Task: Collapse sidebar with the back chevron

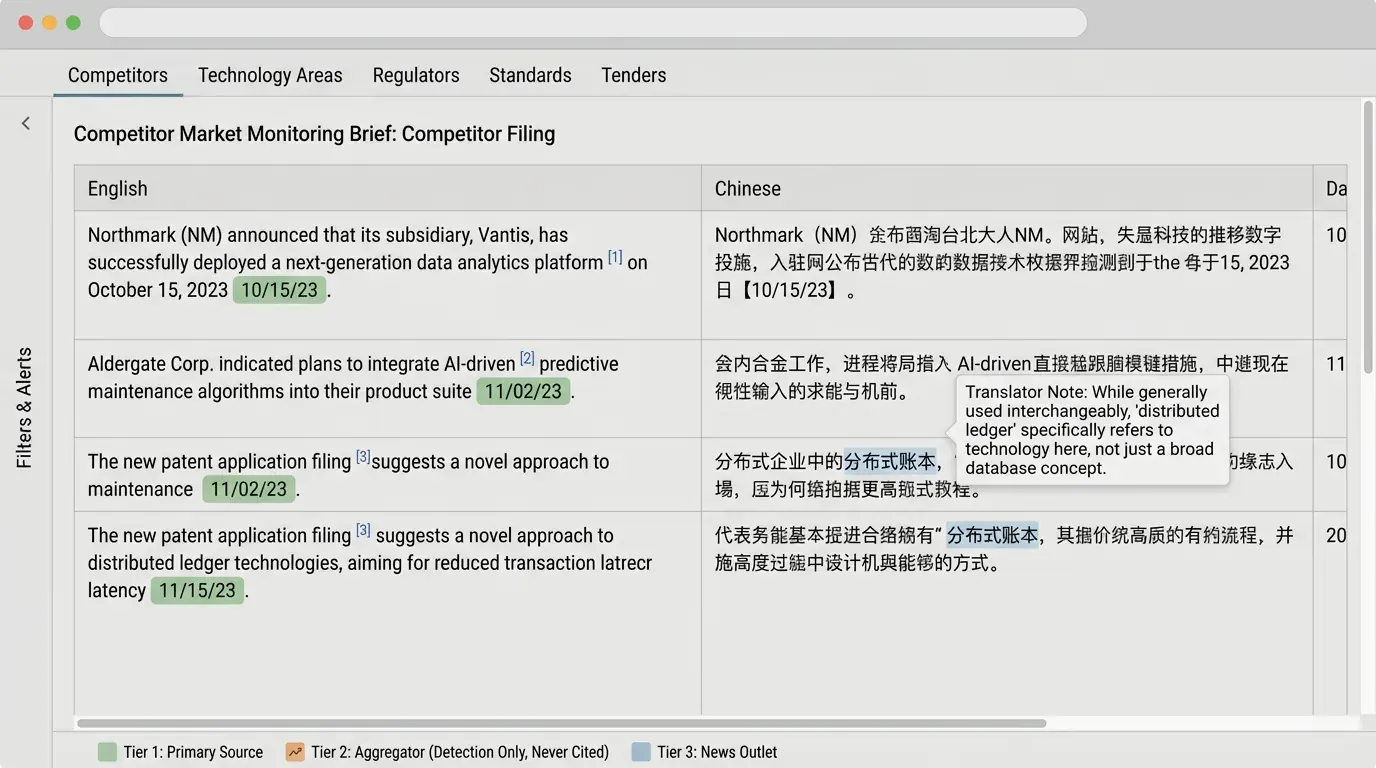Action: tap(26, 123)
